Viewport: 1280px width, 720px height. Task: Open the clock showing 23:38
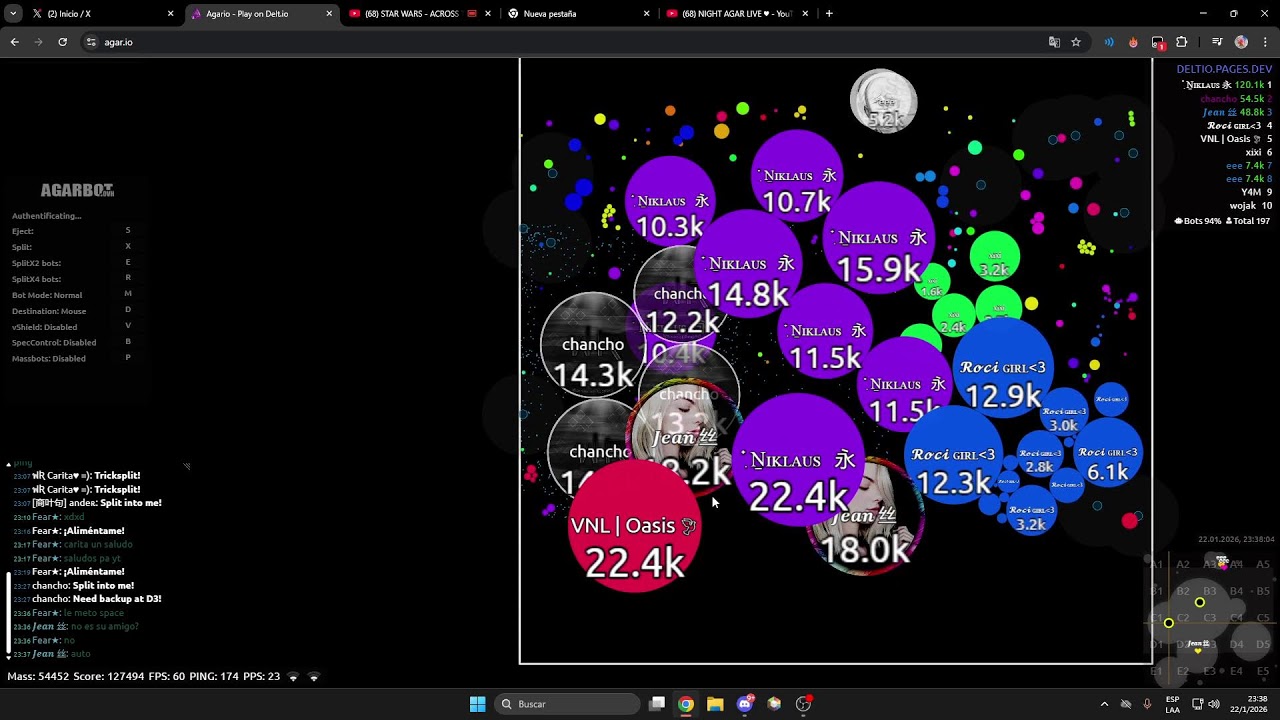point(1249,704)
